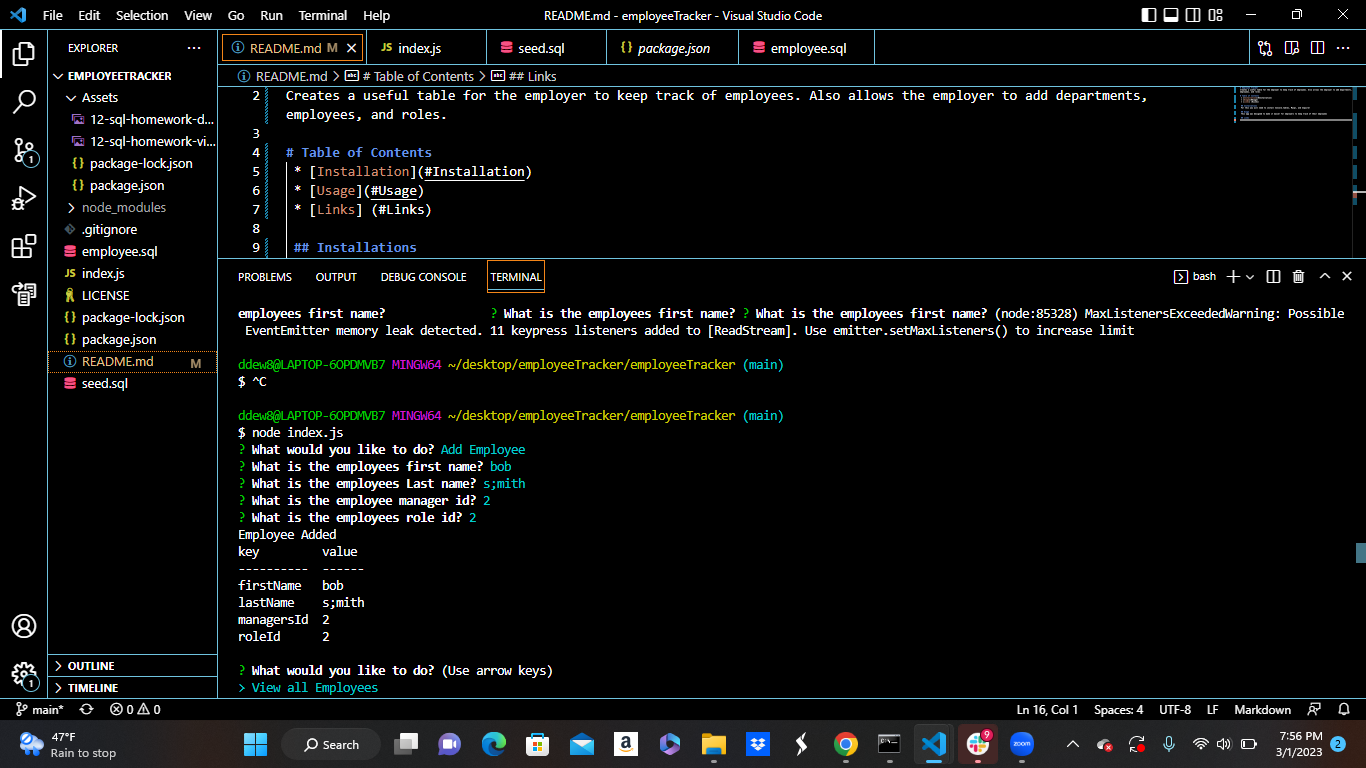
Task: Click the synchronize changes status icon
Action: 86,709
